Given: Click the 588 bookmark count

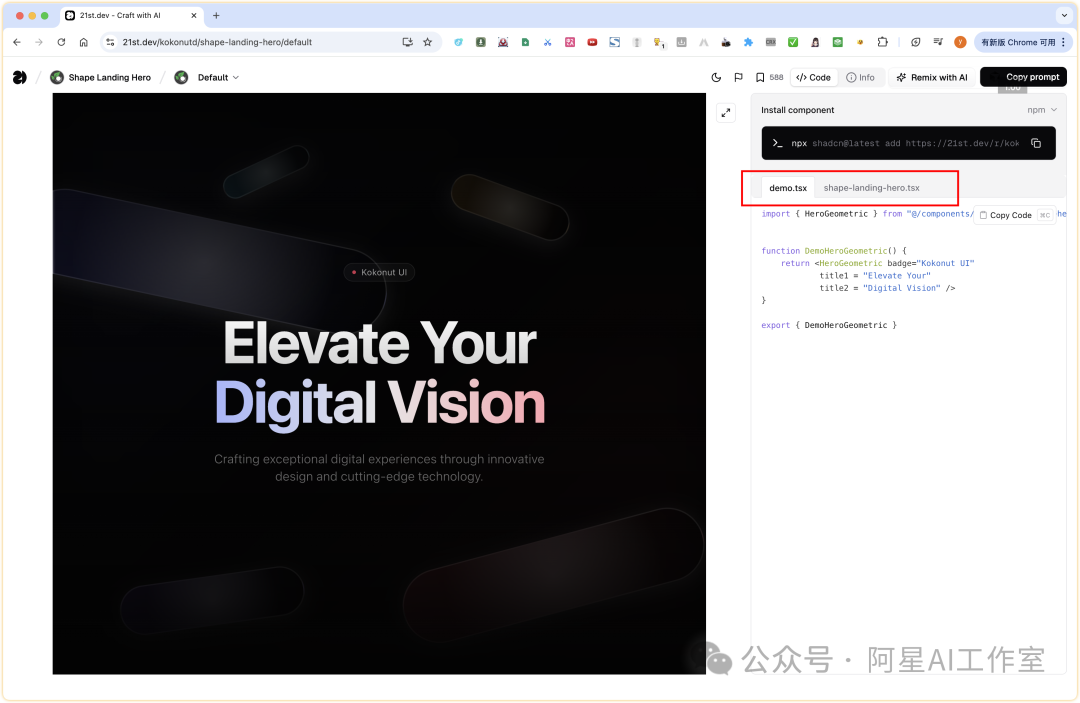Looking at the screenshot, I should pyautogui.click(x=776, y=77).
